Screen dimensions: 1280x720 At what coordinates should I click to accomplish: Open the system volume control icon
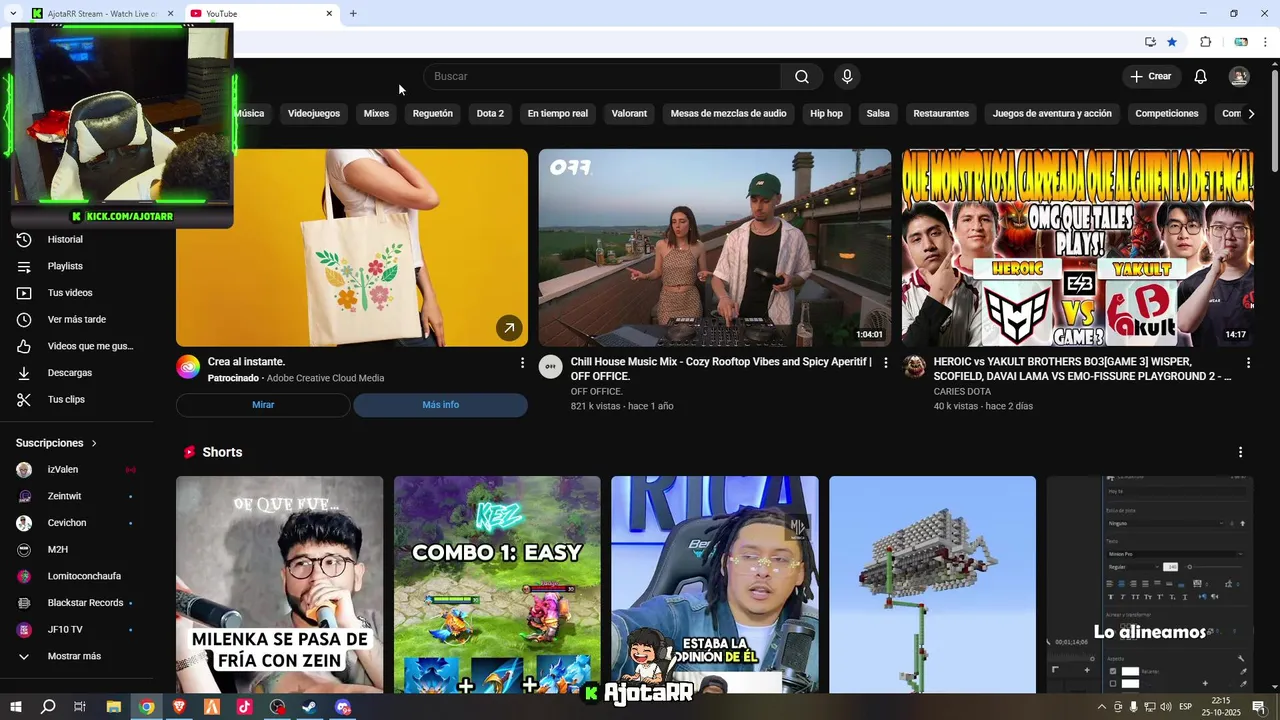[x=1166, y=707]
